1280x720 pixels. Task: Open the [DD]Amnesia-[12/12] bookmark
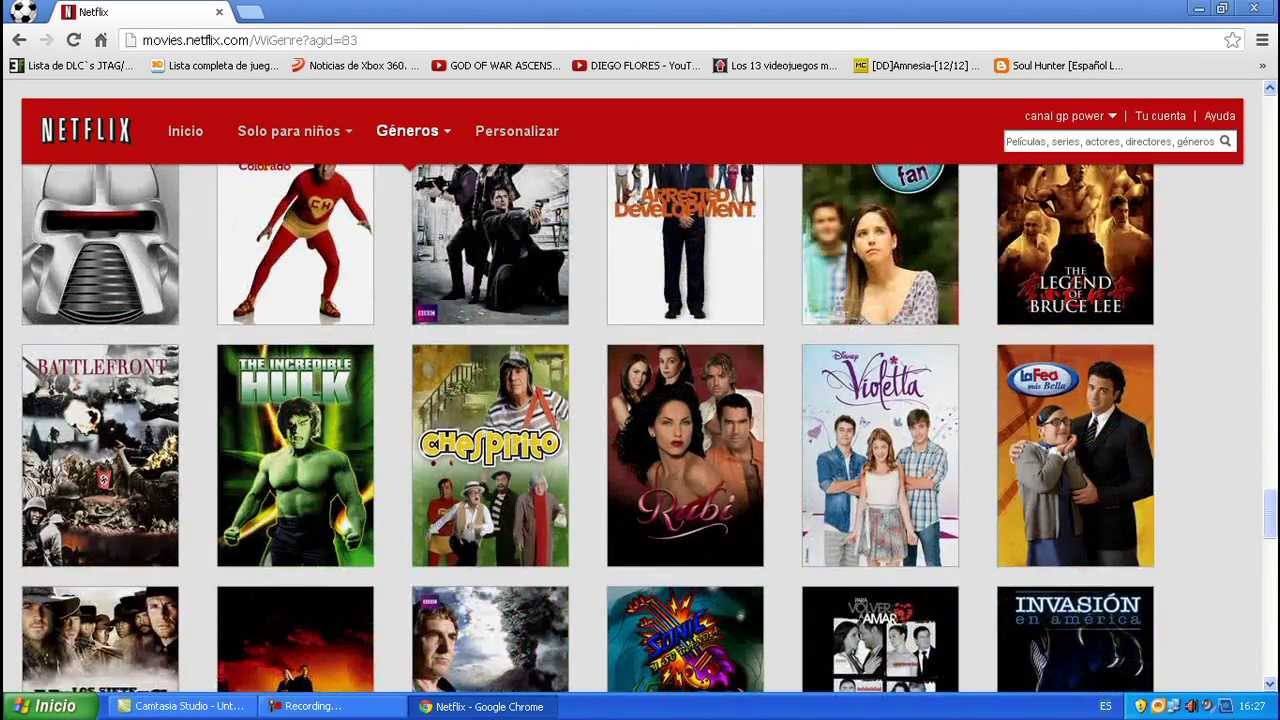[x=917, y=66]
